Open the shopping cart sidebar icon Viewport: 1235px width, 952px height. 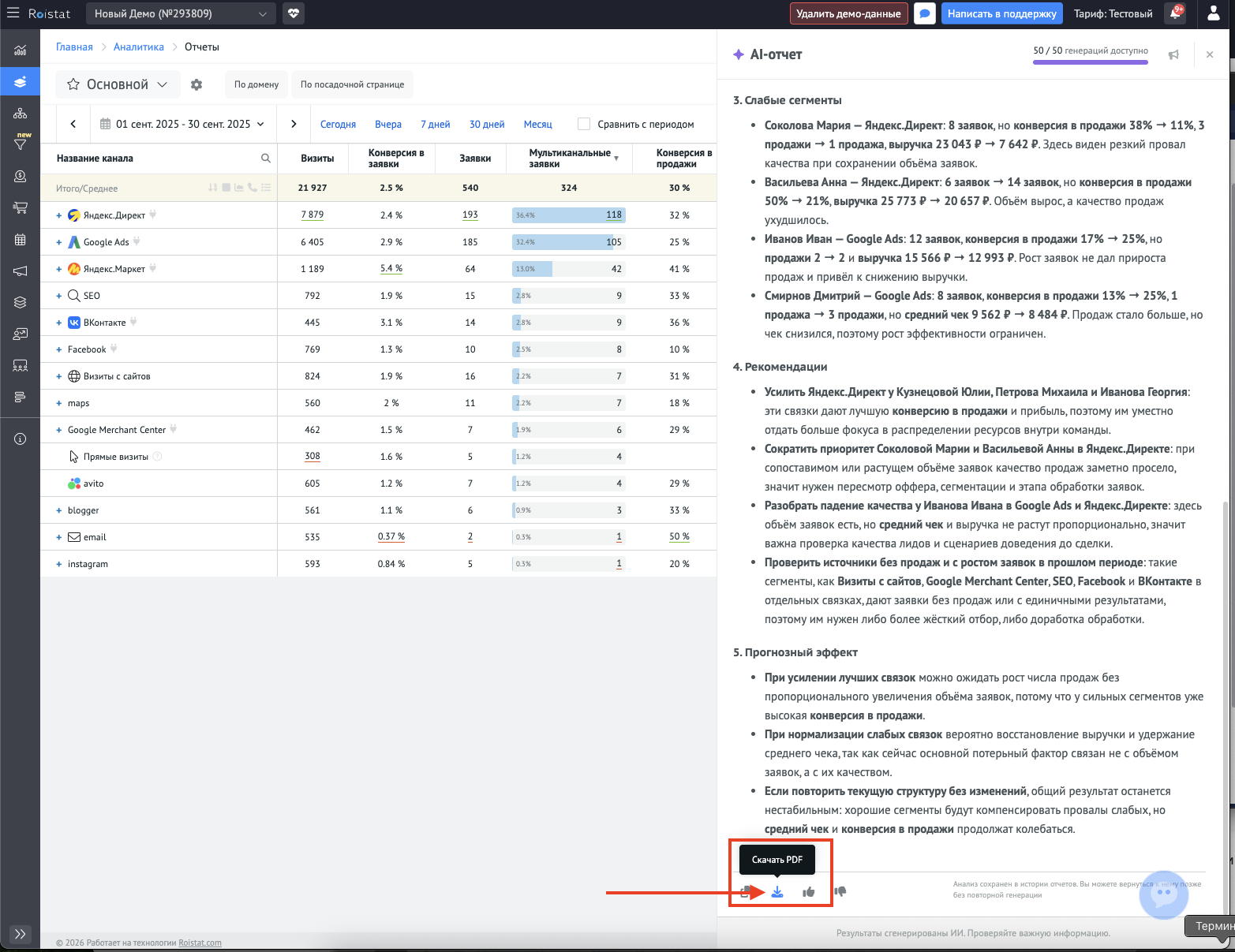[x=21, y=208]
